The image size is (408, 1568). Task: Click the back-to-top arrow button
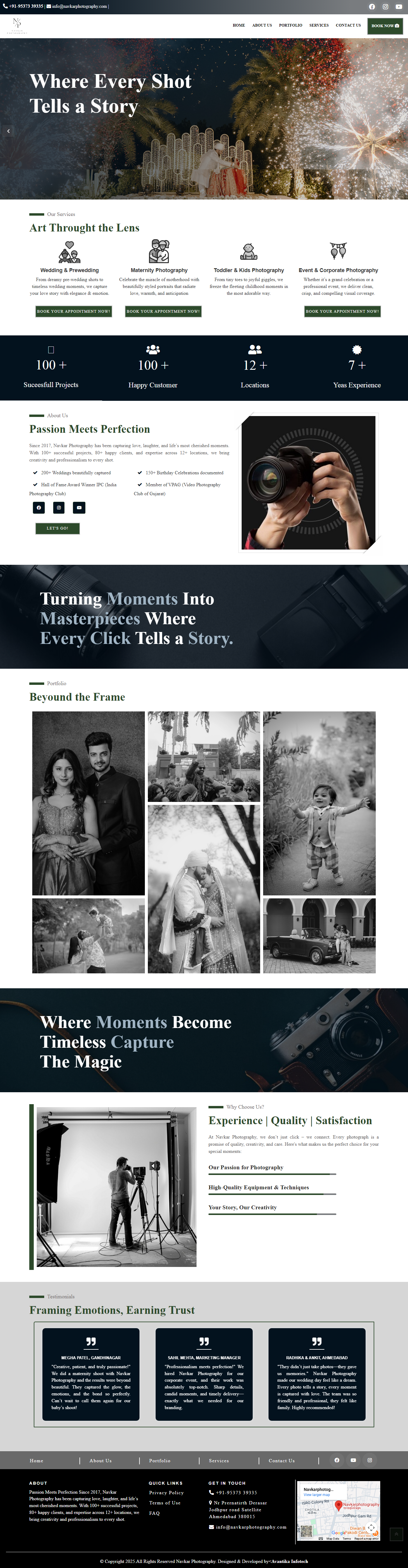(x=396, y=1535)
